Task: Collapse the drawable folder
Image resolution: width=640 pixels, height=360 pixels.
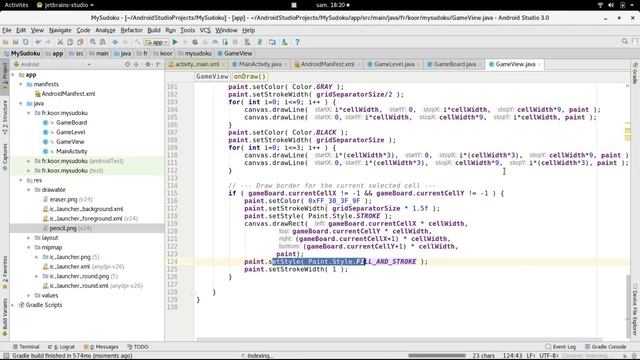Action: (x=29, y=190)
